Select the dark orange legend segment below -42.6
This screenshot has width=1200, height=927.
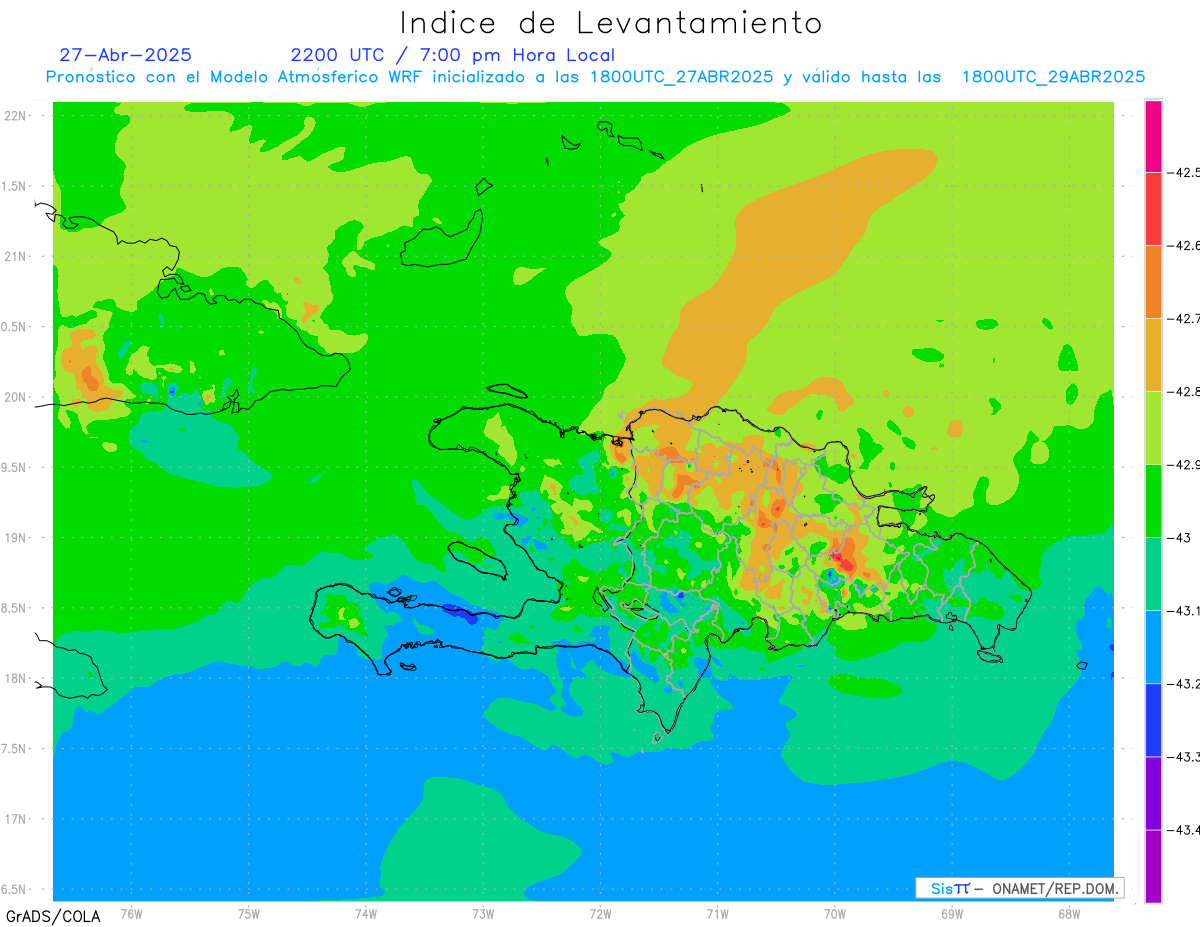[x=1153, y=281]
